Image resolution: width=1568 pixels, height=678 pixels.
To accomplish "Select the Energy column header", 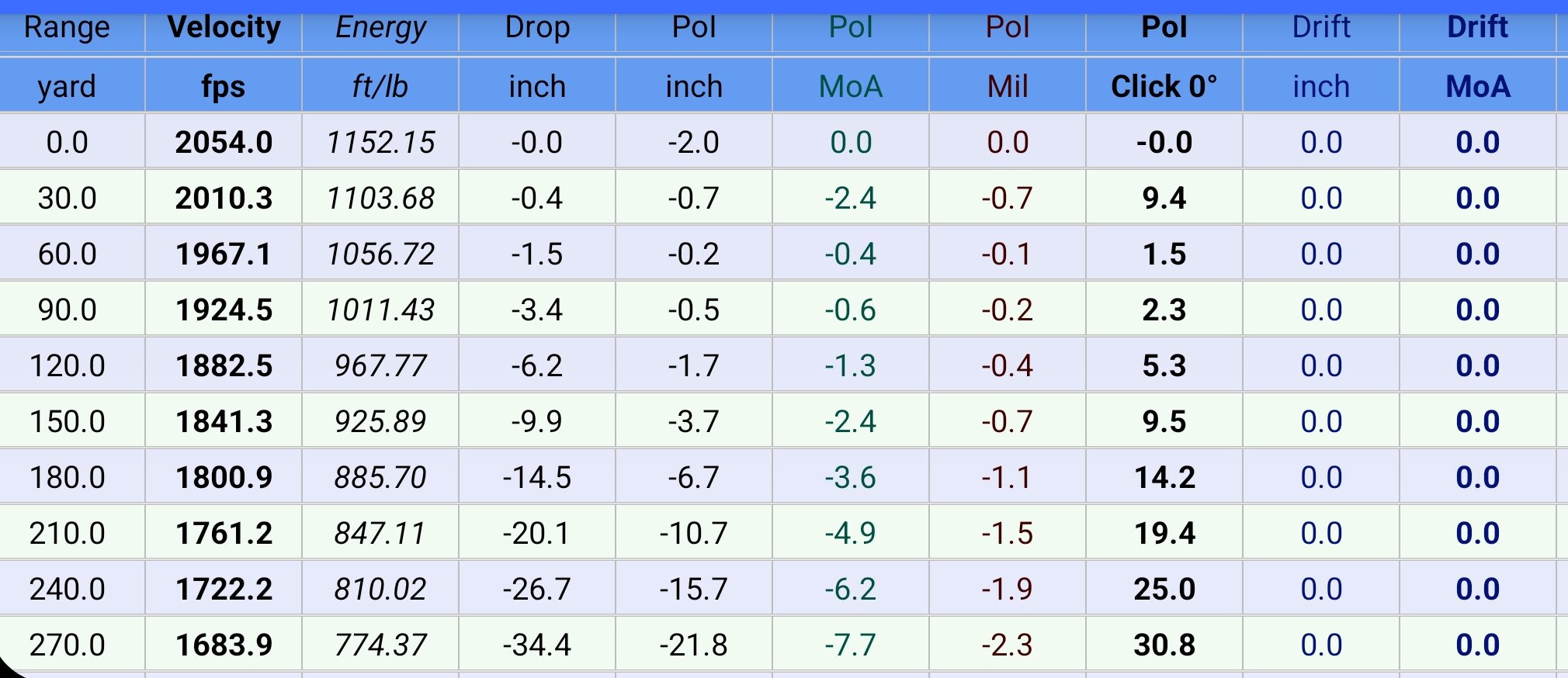I will pyautogui.click(x=380, y=28).
